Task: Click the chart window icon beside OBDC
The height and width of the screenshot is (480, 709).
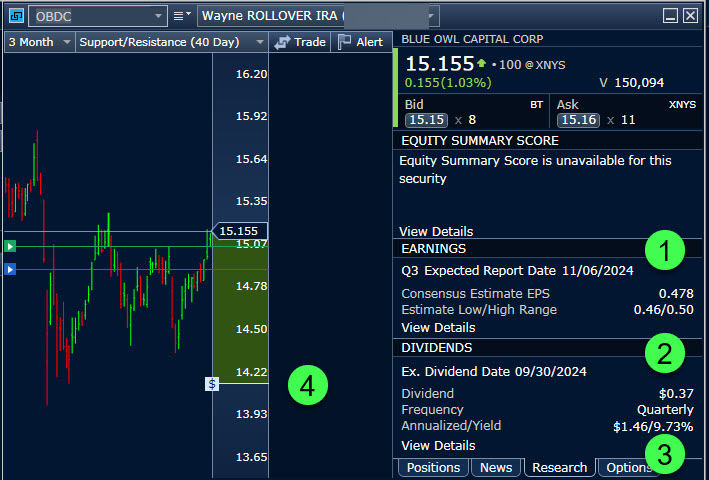Action: coord(15,16)
